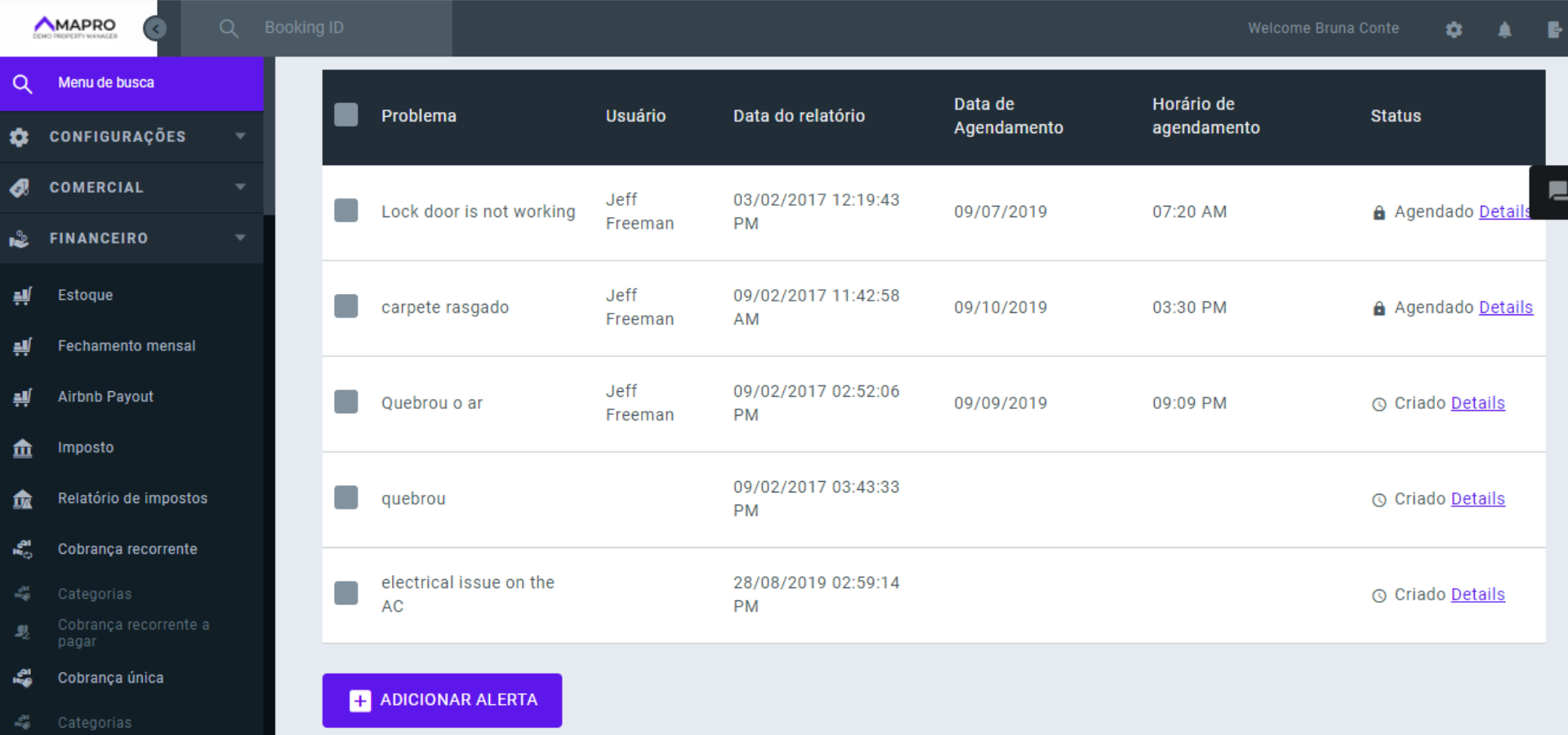The width and height of the screenshot is (1568, 735).
Task: Open Details link for 'Quebrou o ar'
Action: 1477,403
